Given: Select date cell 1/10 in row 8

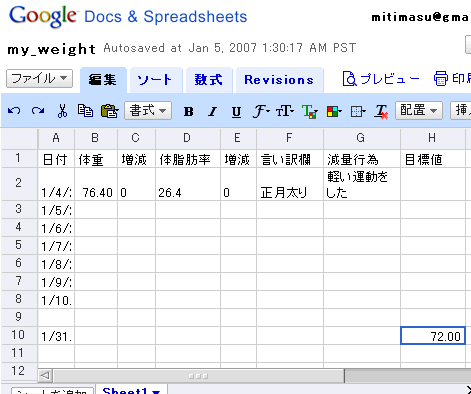Looking at the screenshot, I should click(56, 300).
